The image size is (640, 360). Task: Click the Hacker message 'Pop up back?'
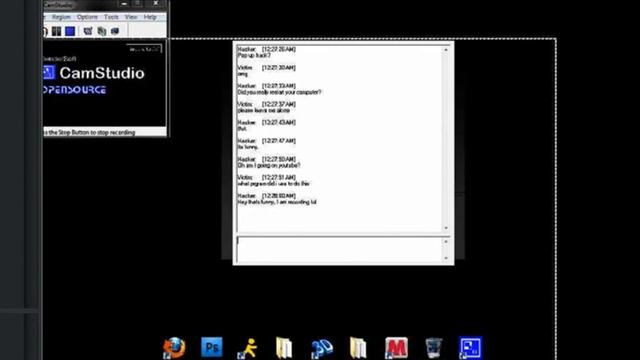[x=254, y=56]
